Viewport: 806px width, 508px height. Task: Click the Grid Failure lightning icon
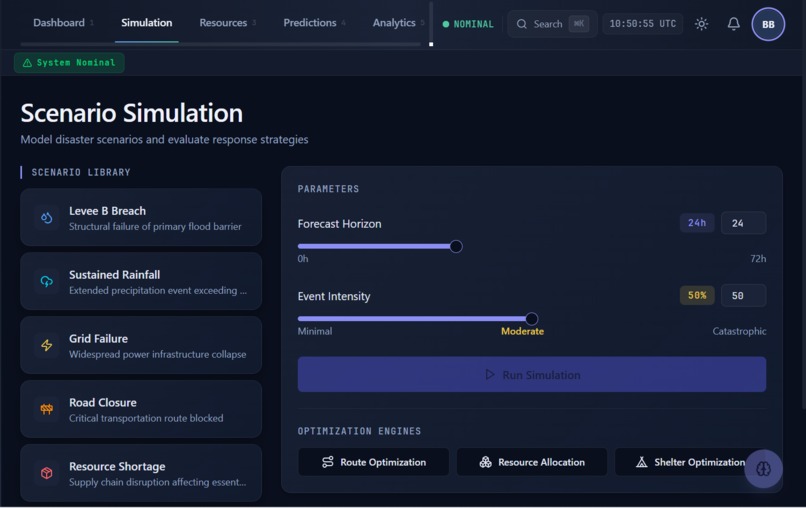[46, 345]
